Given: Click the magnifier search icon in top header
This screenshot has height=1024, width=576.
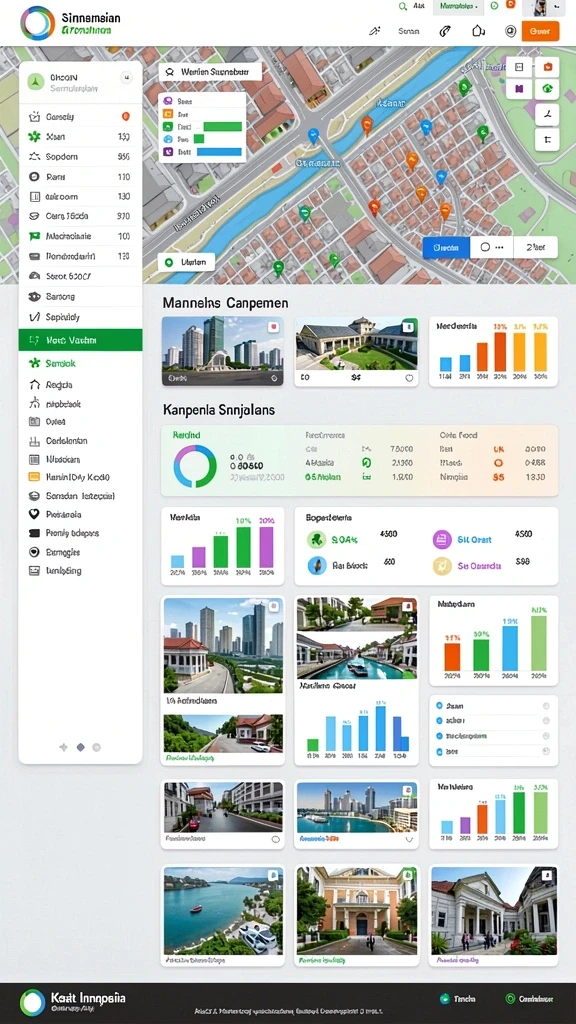Looking at the screenshot, I should coord(402,6).
